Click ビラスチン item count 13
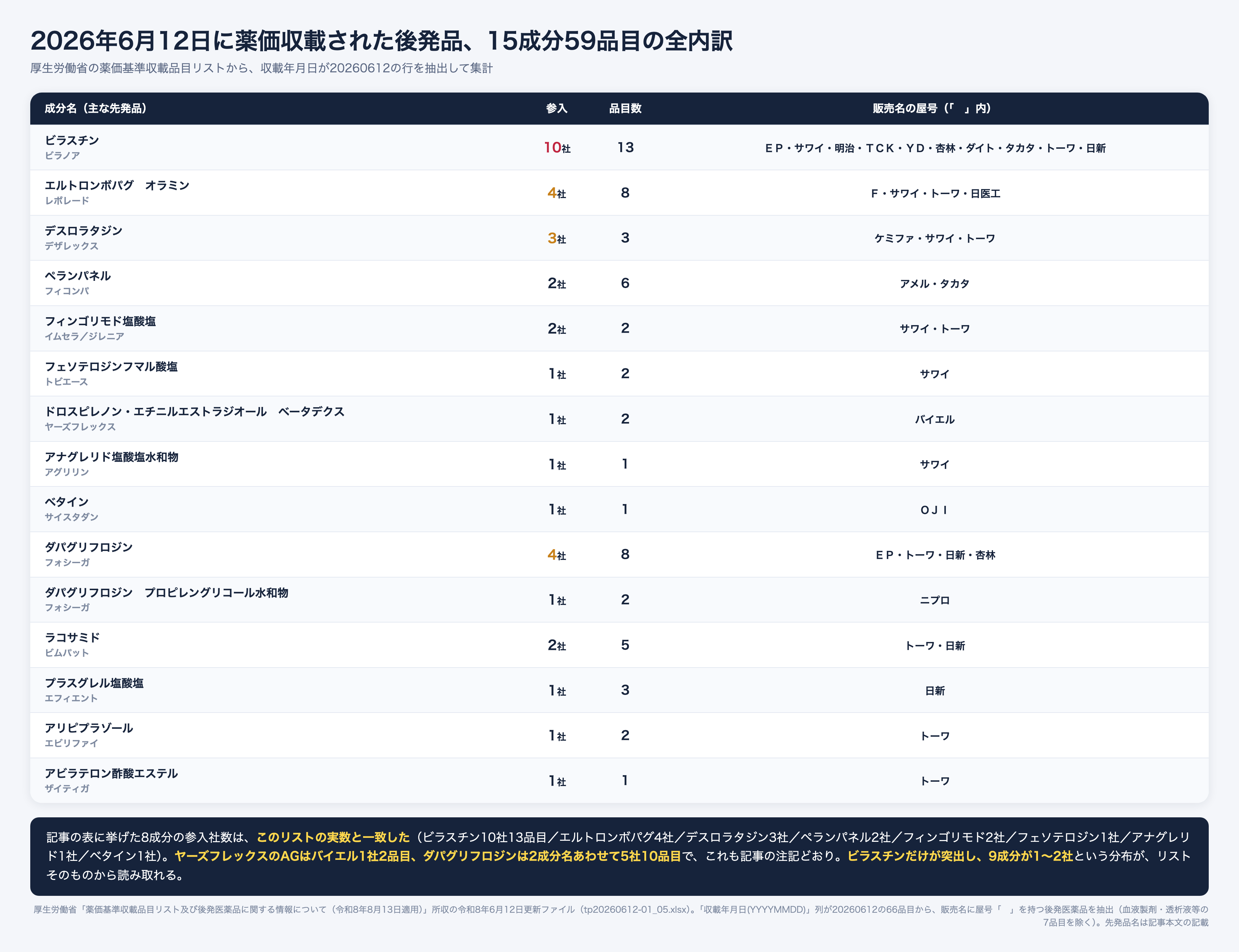The width and height of the screenshot is (1239, 952). point(625,147)
